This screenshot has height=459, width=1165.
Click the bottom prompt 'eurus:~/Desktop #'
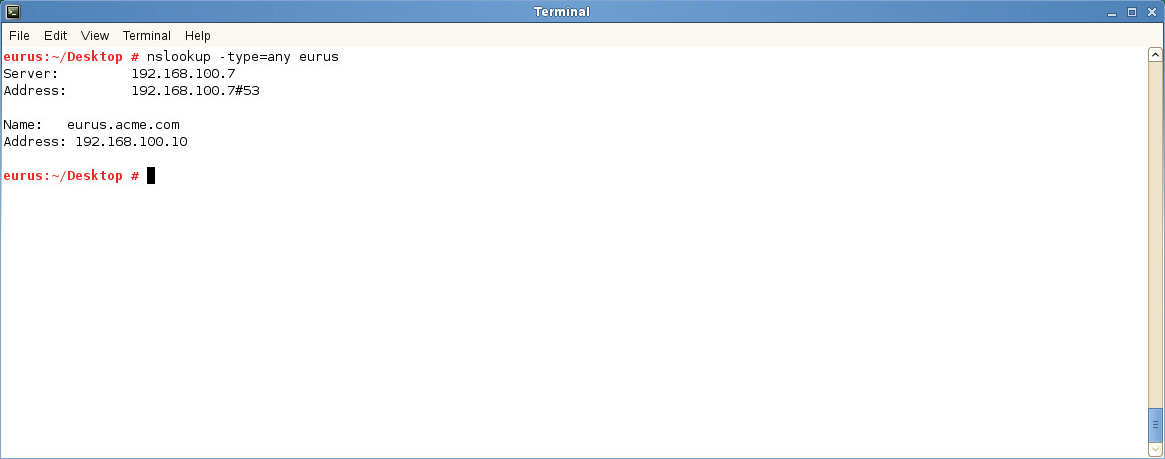tap(71, 175)
